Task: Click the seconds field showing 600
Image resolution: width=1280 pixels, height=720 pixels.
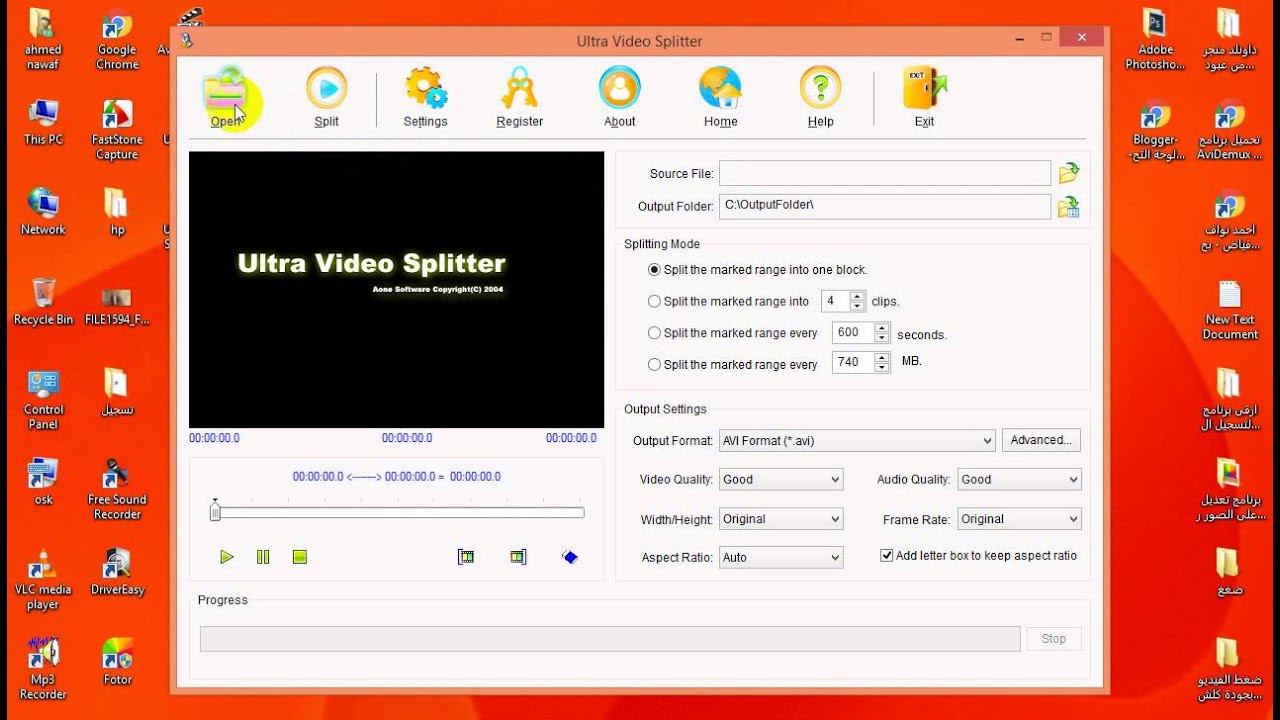Action: [x=853, y=333]
